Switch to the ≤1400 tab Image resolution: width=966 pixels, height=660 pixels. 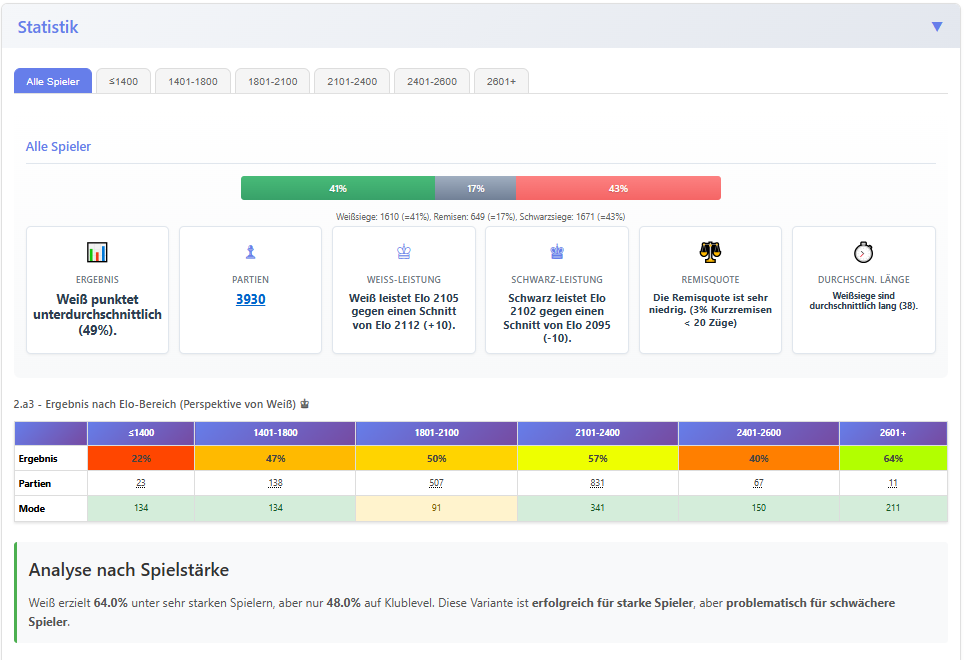(x=123, y=81)
